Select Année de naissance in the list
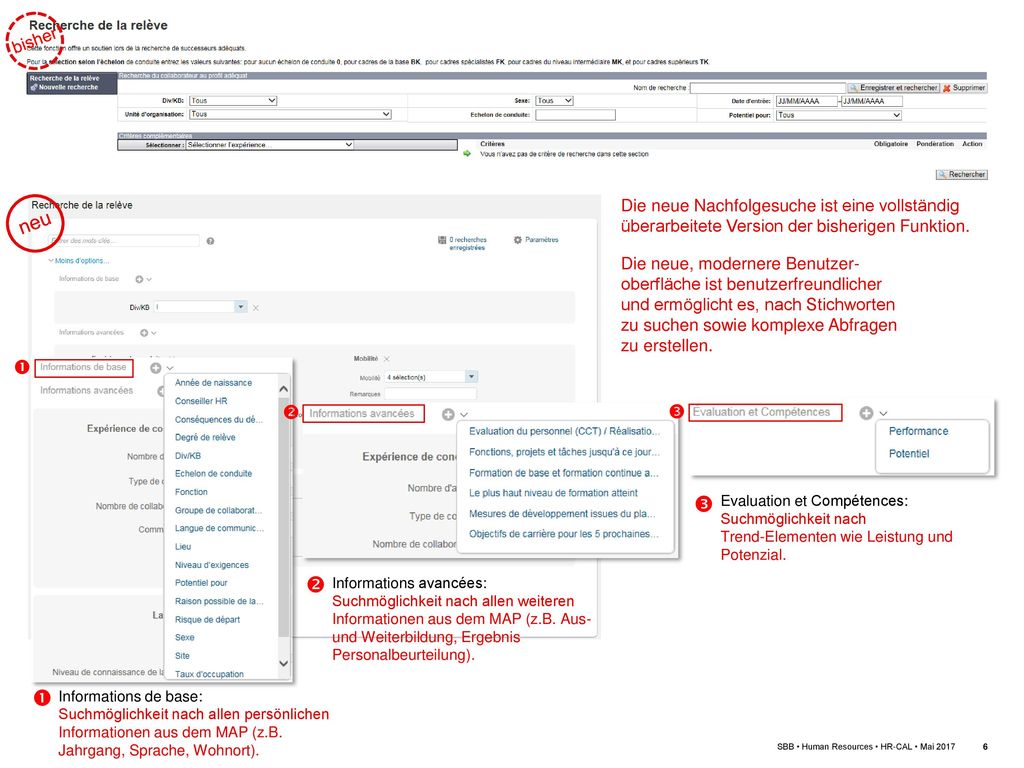 [x=214, y=383]
